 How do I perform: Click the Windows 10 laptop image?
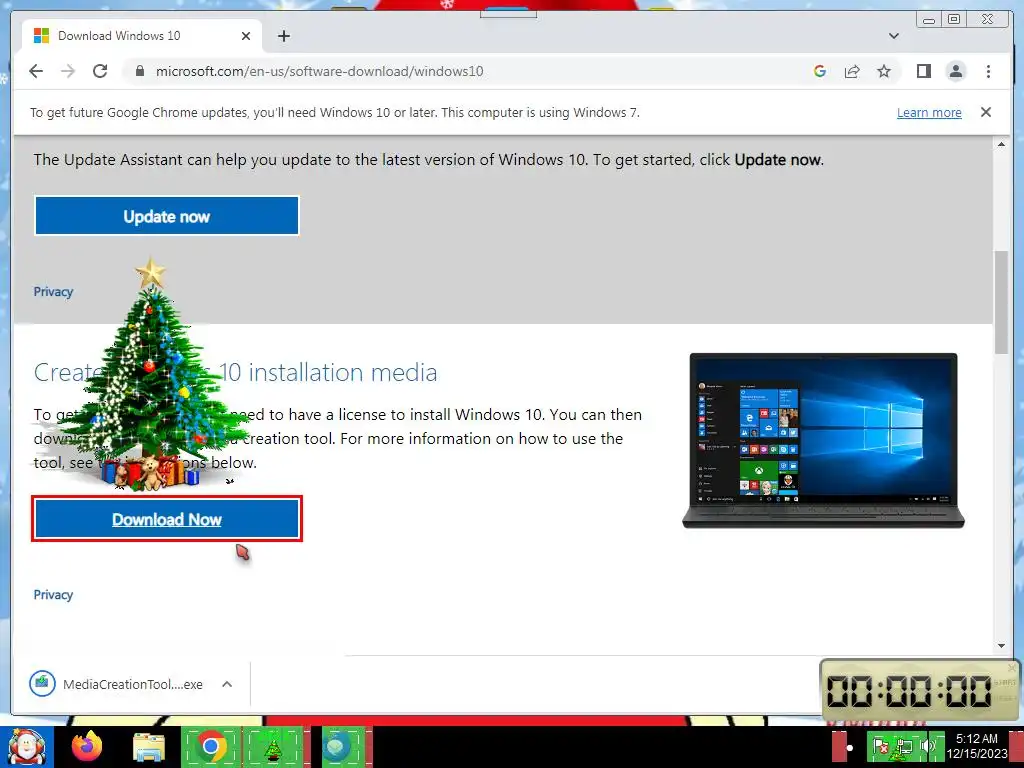[x=823, y=441]
